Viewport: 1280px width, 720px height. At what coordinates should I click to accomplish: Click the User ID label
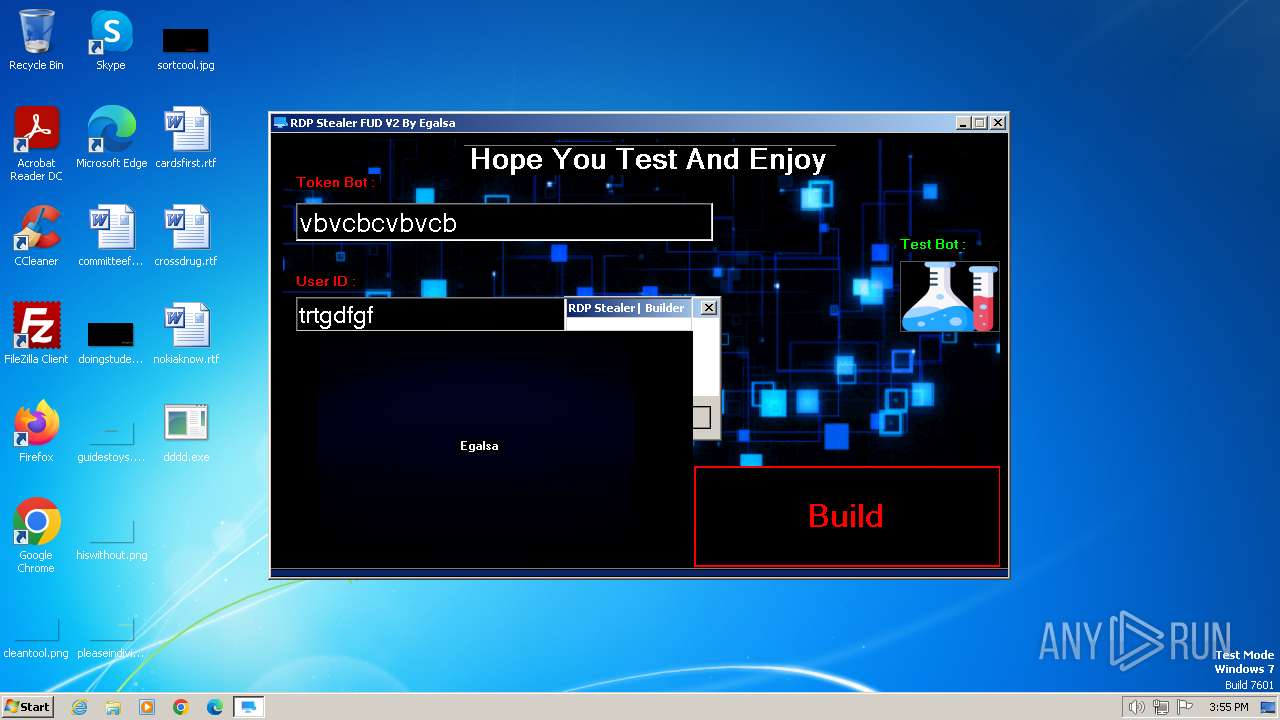point(325,282)
